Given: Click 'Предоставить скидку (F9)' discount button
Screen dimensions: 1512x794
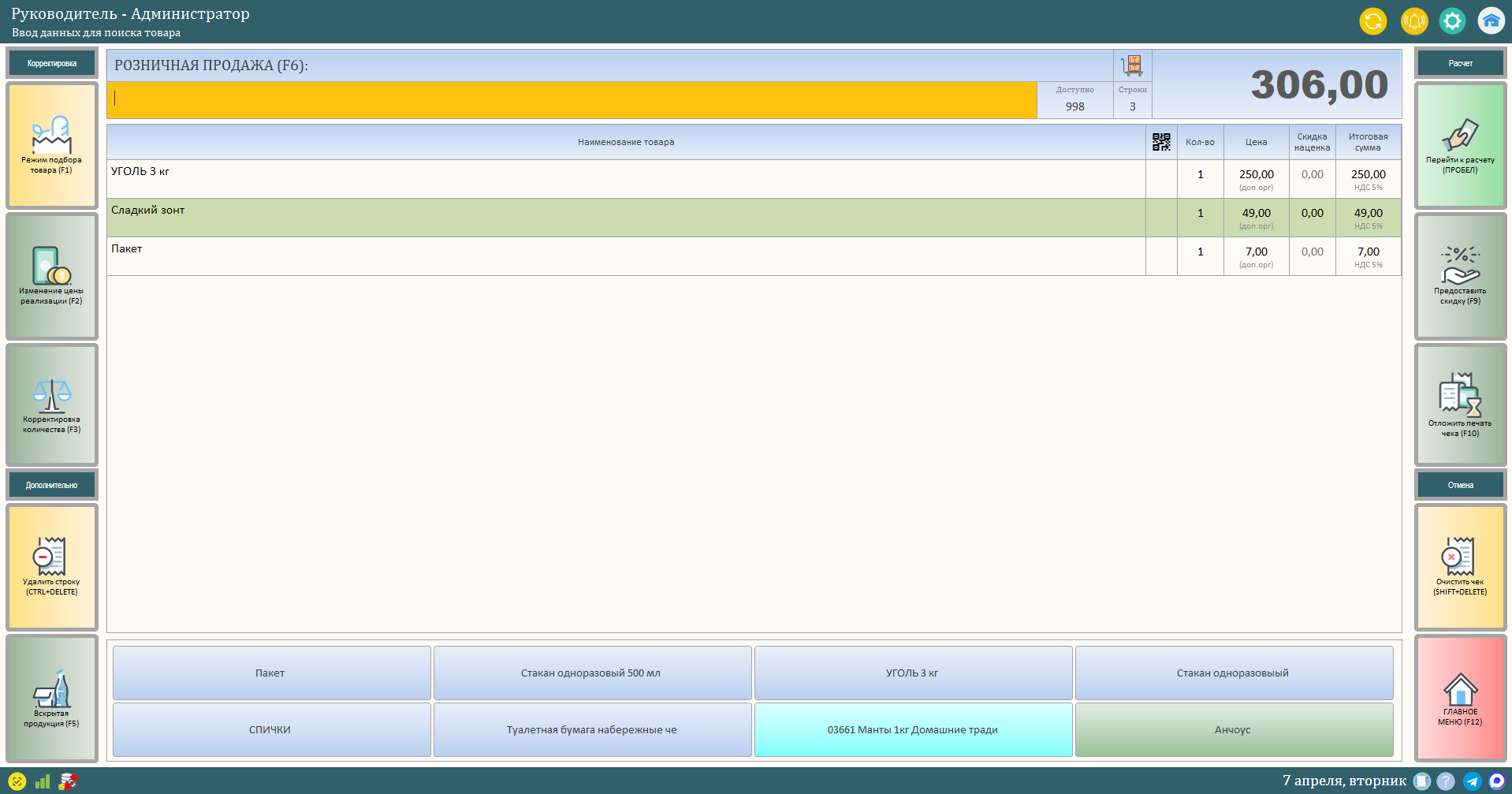Looking at the screenshot, I should [x=1460, y=276].
